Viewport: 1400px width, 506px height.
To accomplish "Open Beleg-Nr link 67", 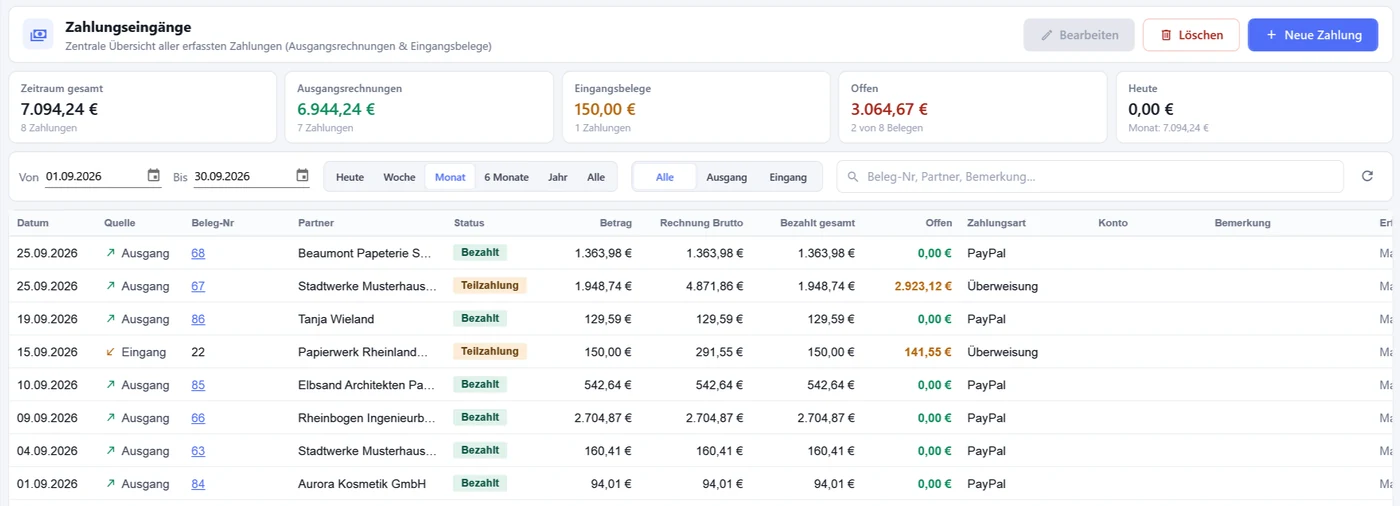I will [x=198, y=286].
